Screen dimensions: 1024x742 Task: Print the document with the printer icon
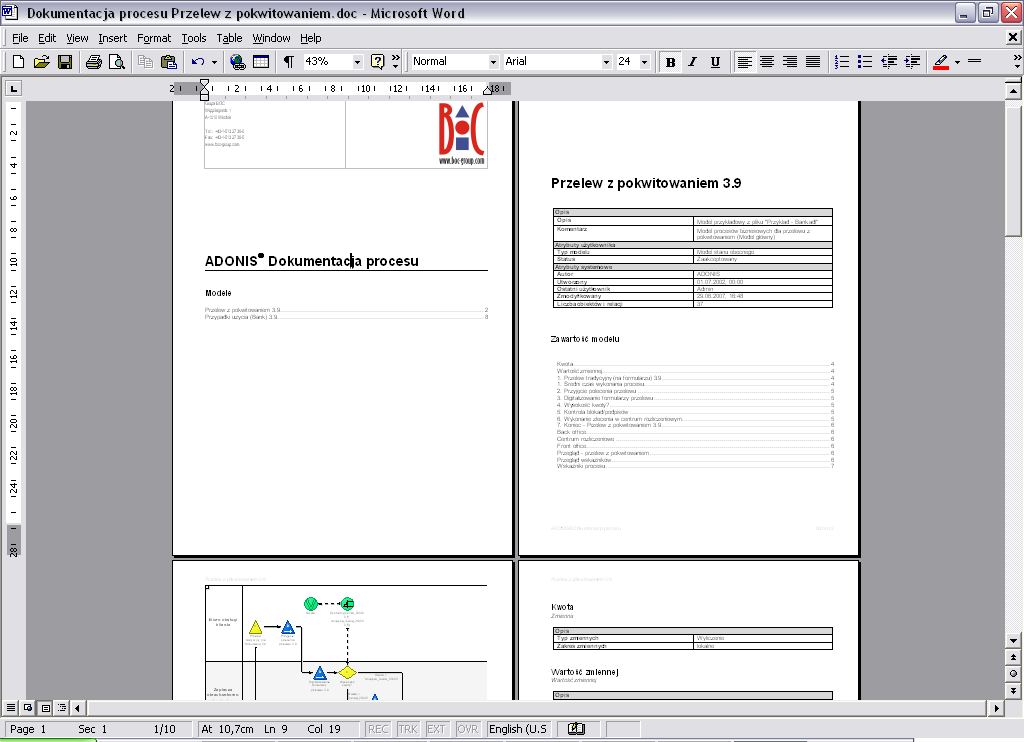pyautogui.click(x=93, y=61)
